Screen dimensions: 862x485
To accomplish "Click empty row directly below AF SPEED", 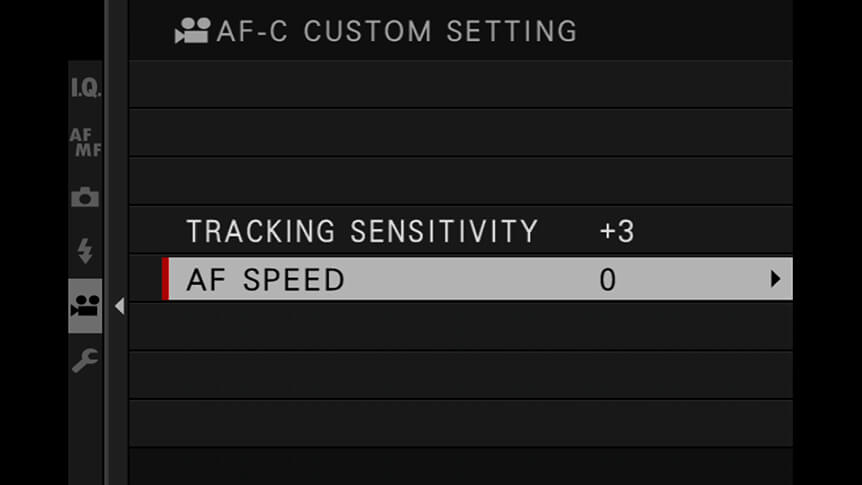I will tap(461, 327).
